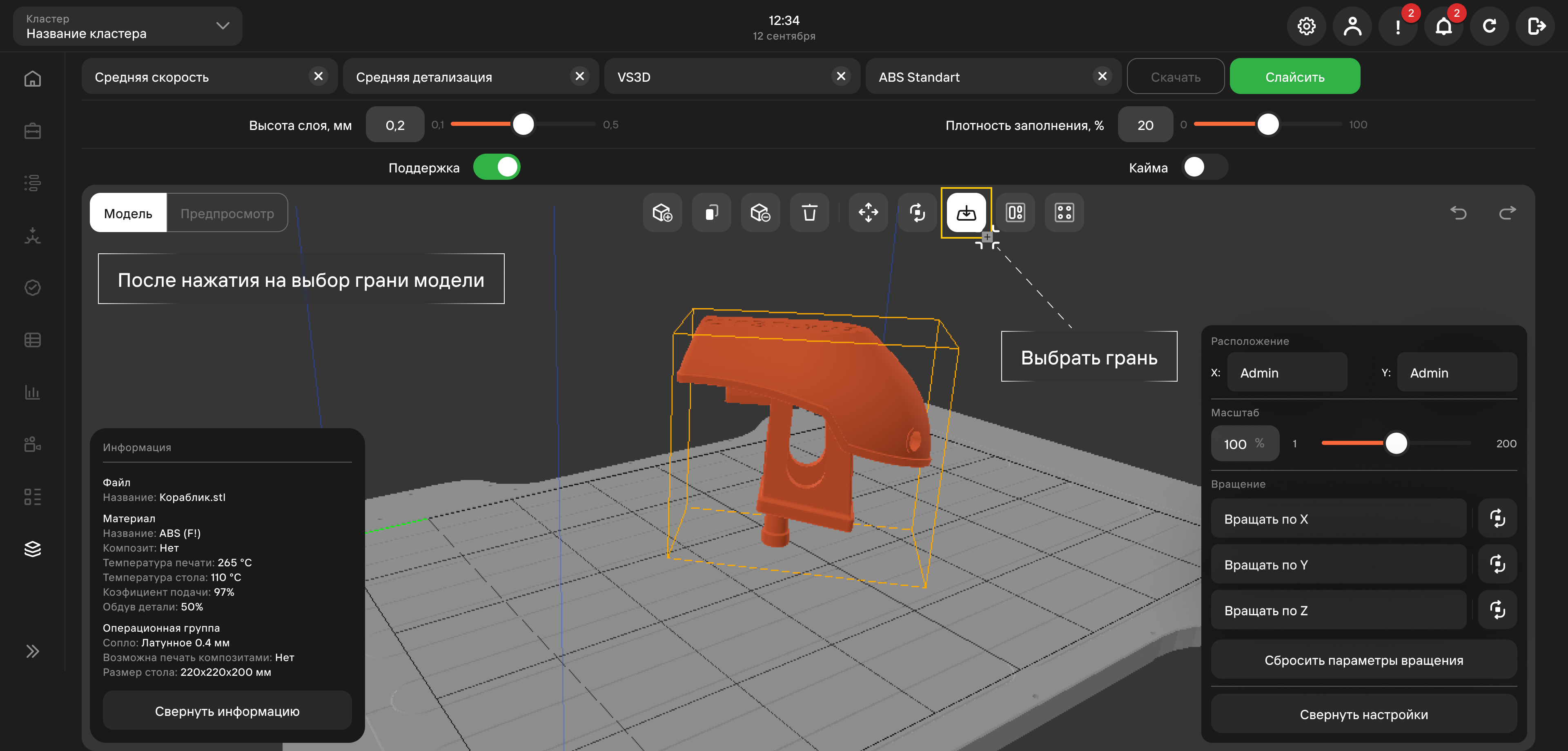The height and width of the screenshot is (751, 1568).
Task: Toggle the Кайма switch
Action: click(1205, 167)
